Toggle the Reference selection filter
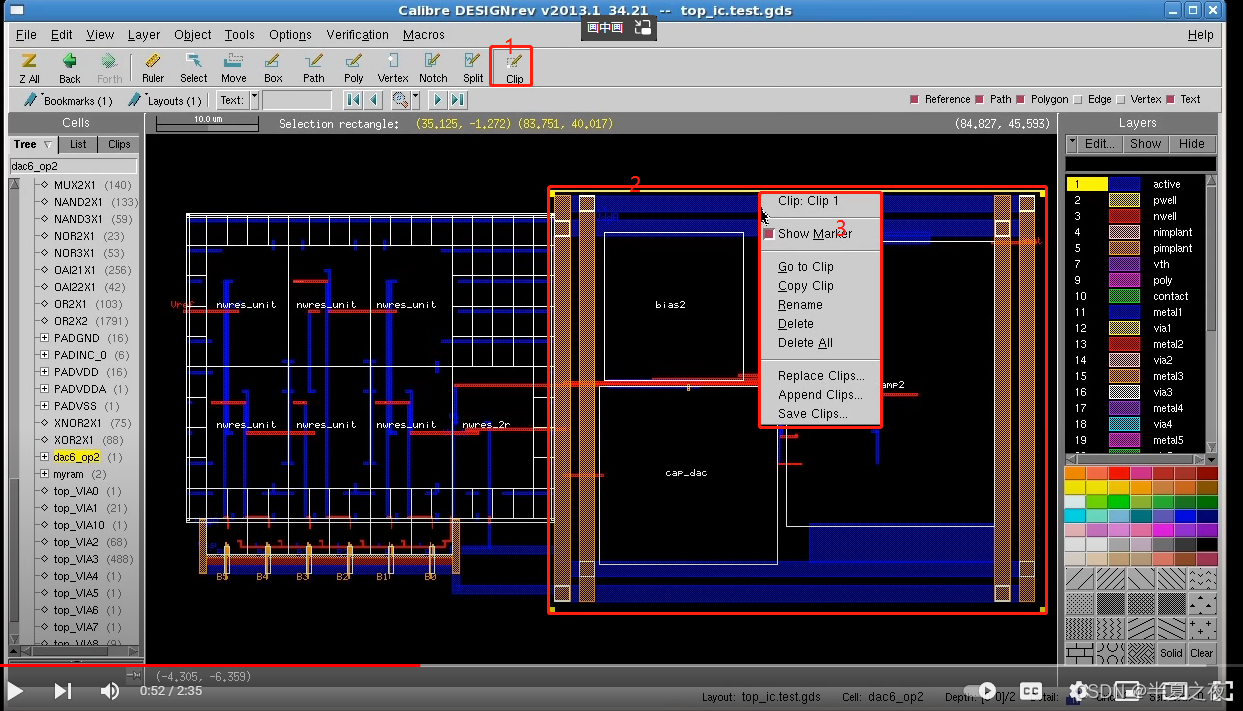 915,99
